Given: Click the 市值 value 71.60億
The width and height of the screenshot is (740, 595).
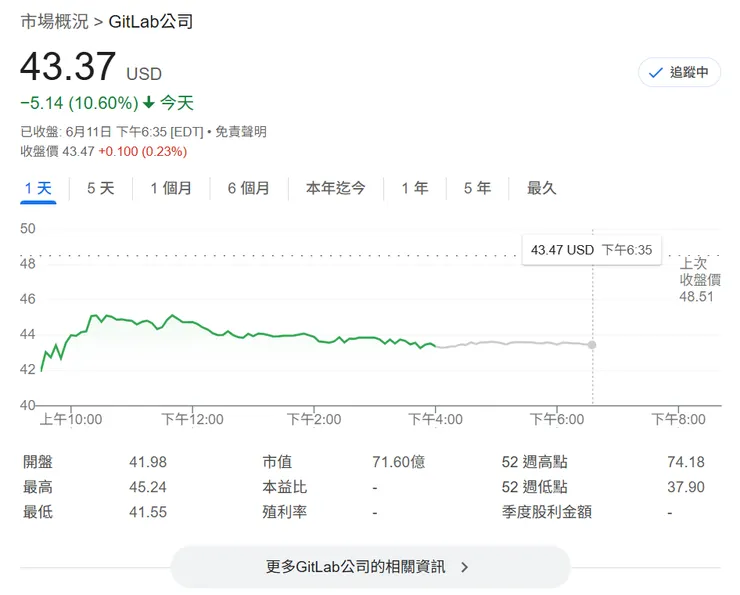Looking at the screenshot, I should (x=399, y=462).
